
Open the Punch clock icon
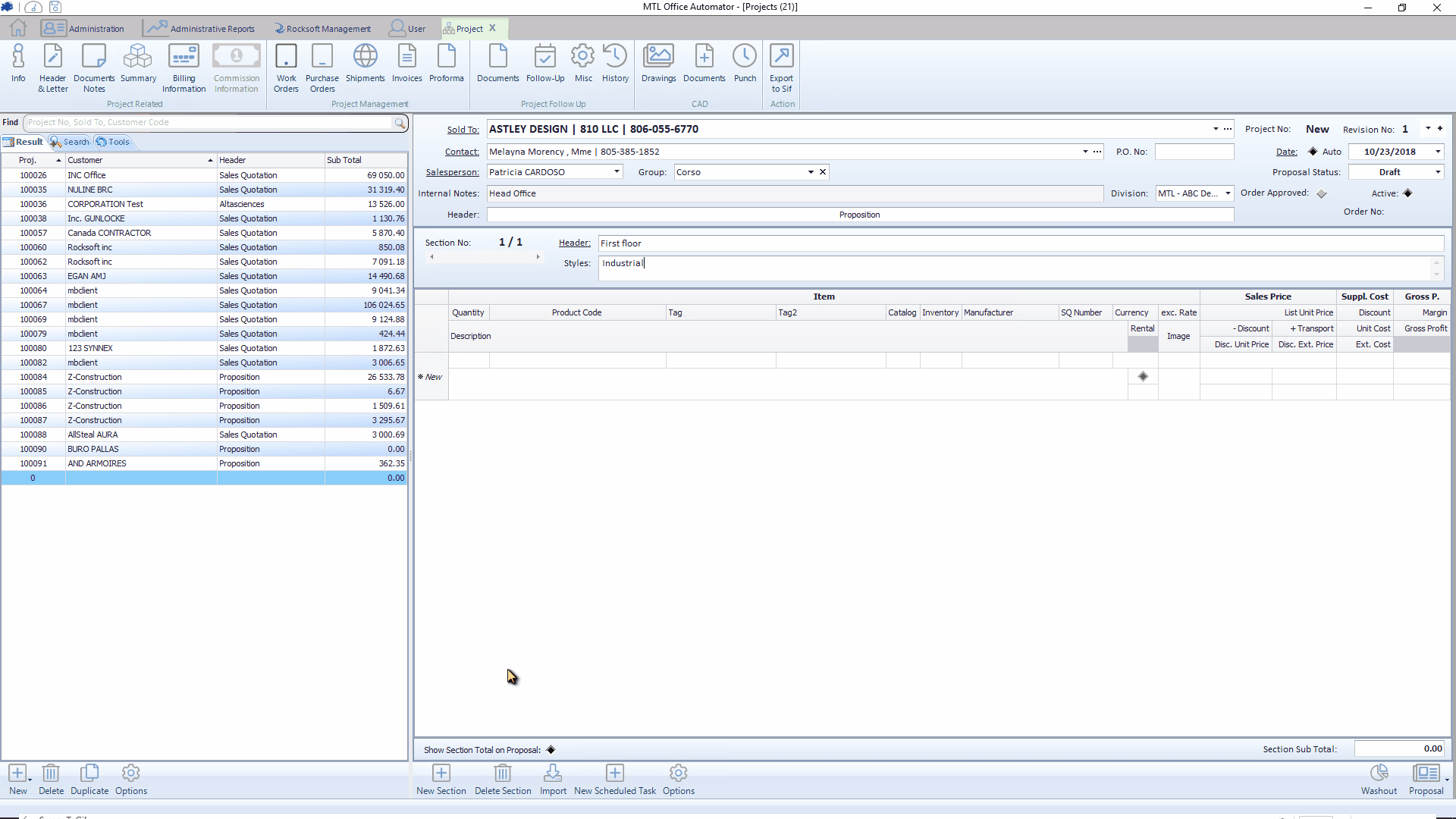click(745, 64)
